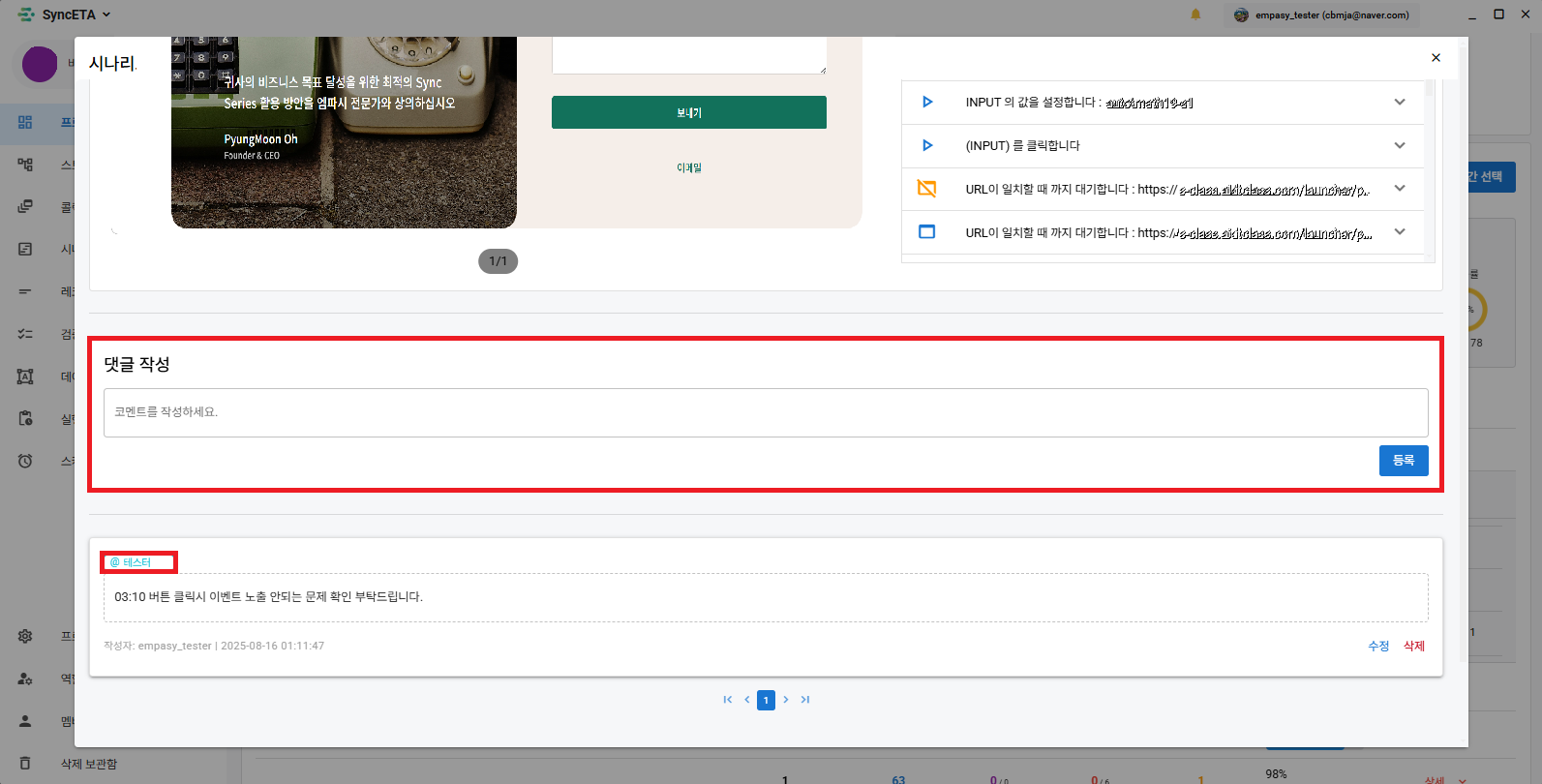
Task: Click the 등록 button to submit comment
Action: pos(1403,461)
